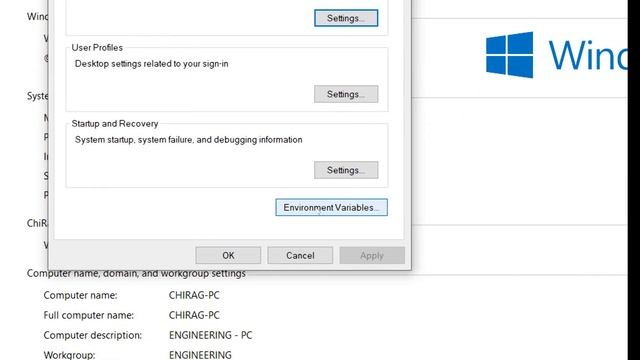Click the 'User Profiles' group label
640x360 pixels.
click(x=97, y=47)
